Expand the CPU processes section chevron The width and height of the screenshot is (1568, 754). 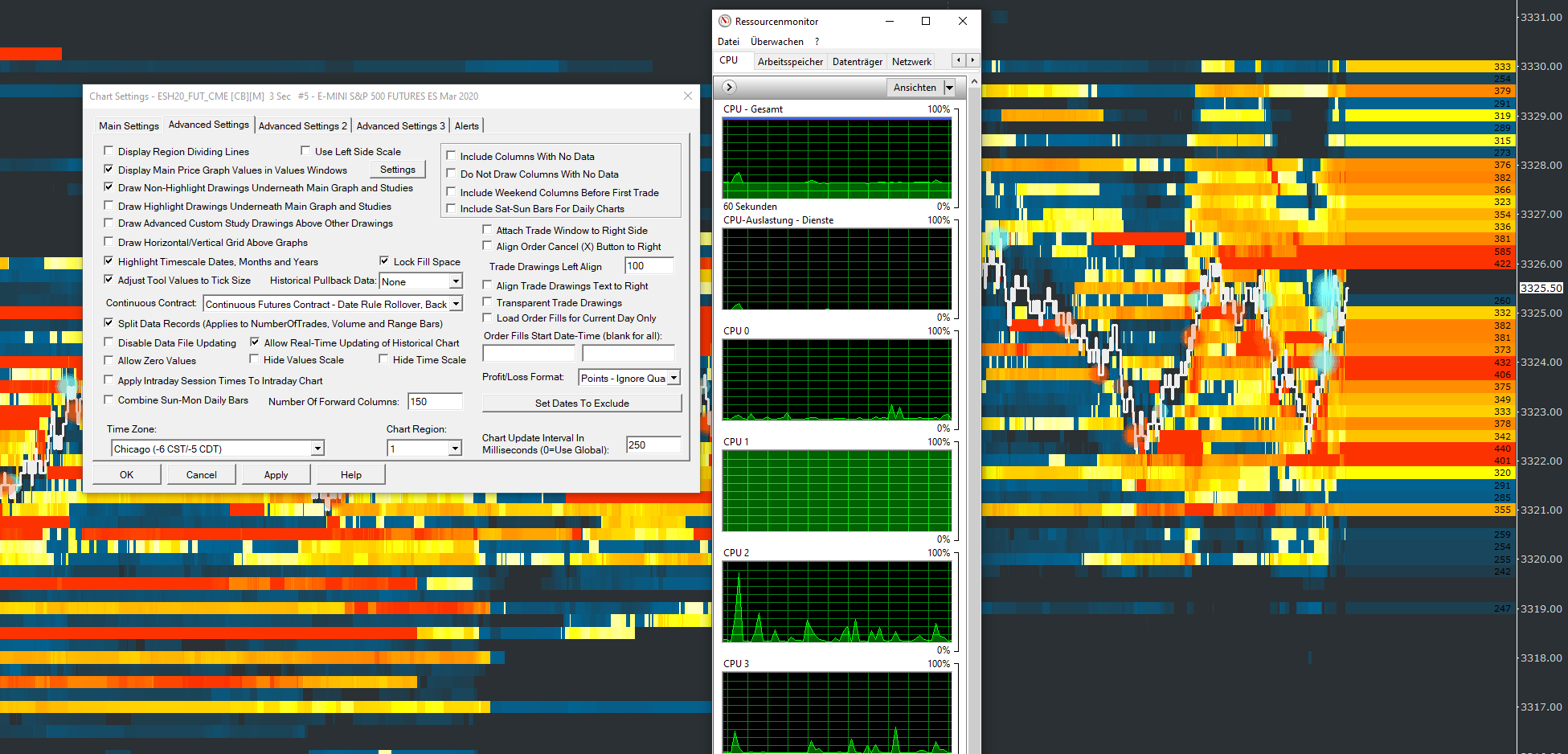(x=729, y=87)
